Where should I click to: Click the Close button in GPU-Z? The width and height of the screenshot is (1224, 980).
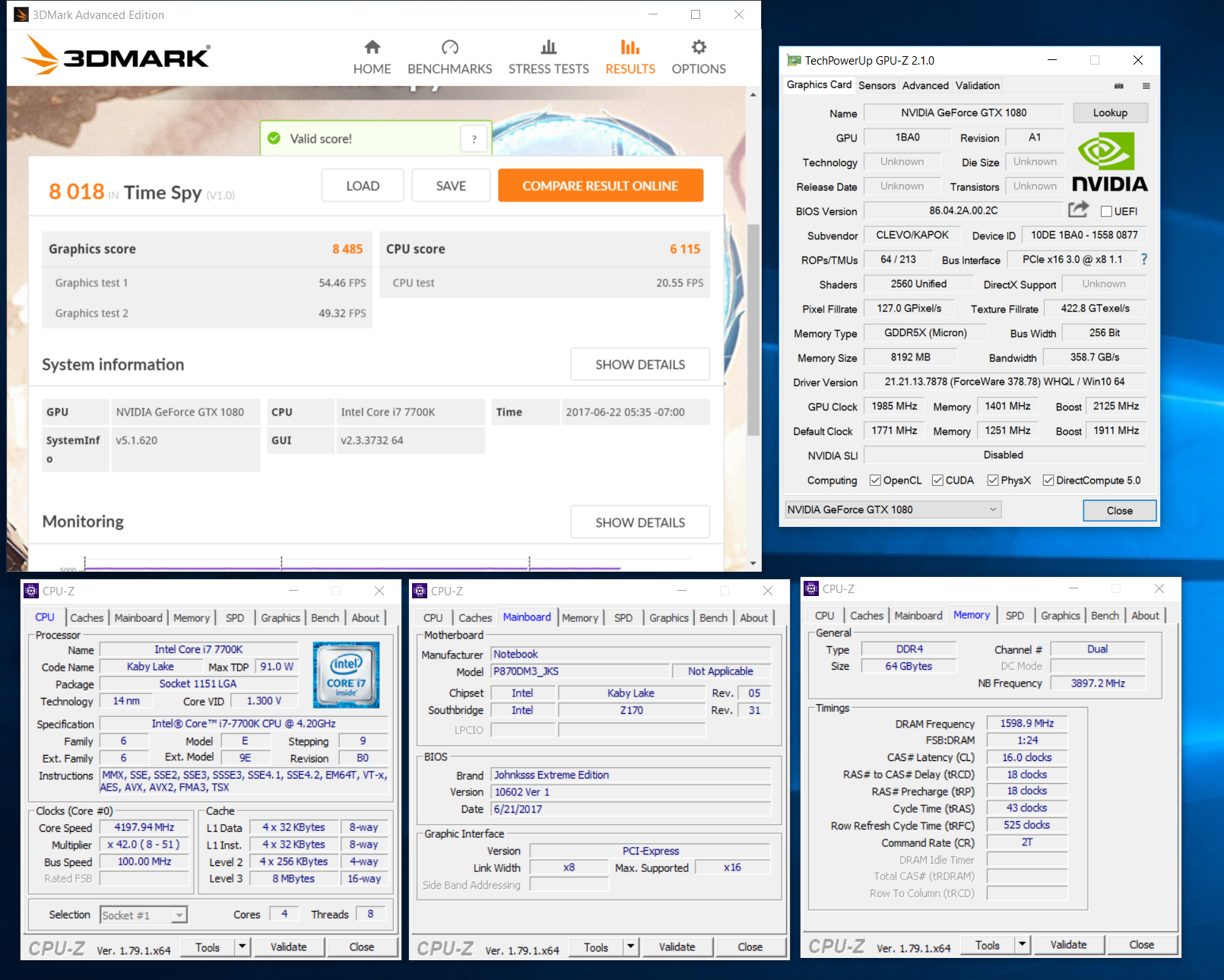point(1119,511)
